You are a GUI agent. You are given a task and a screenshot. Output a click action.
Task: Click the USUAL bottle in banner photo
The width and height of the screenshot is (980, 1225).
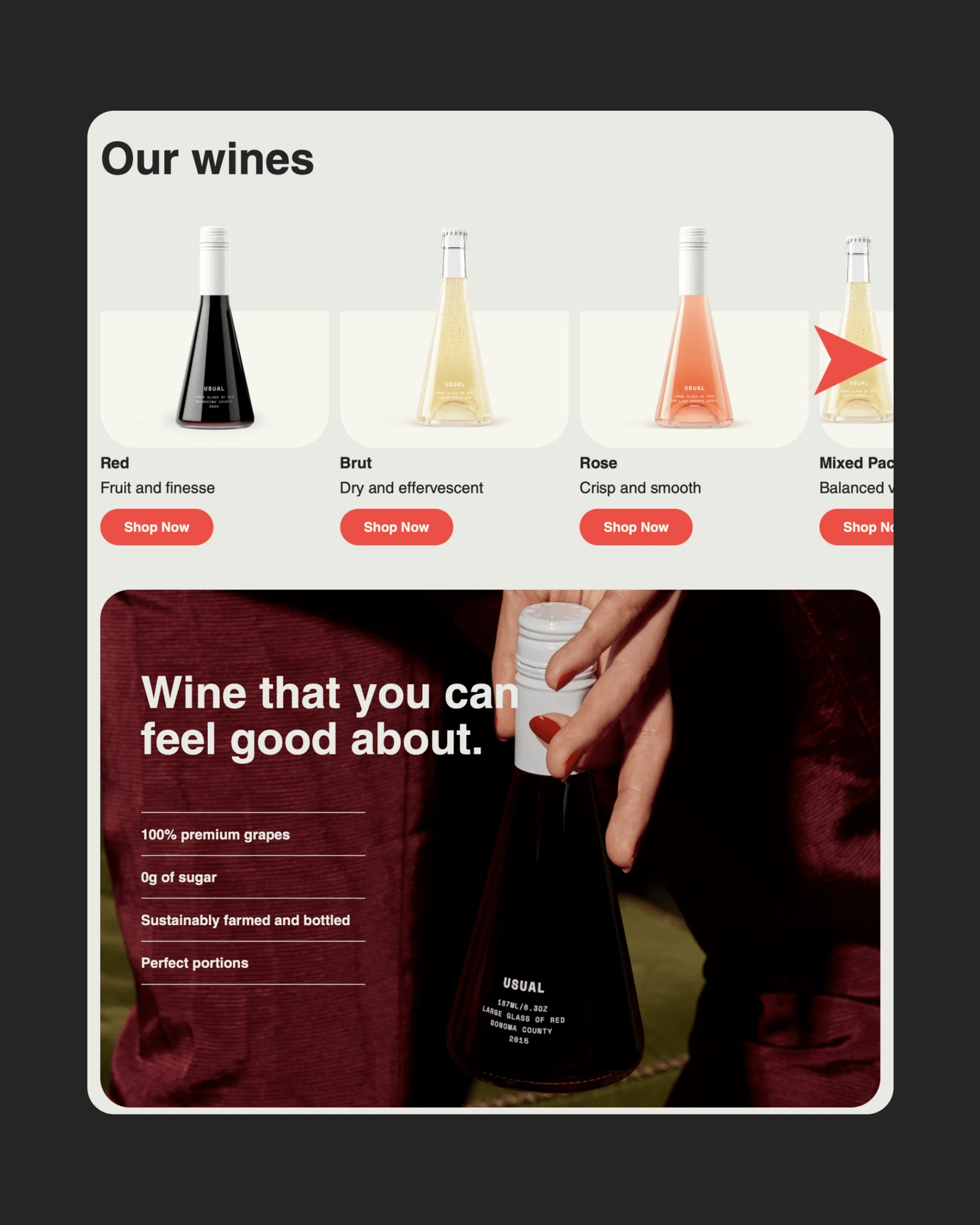point(546,849)
